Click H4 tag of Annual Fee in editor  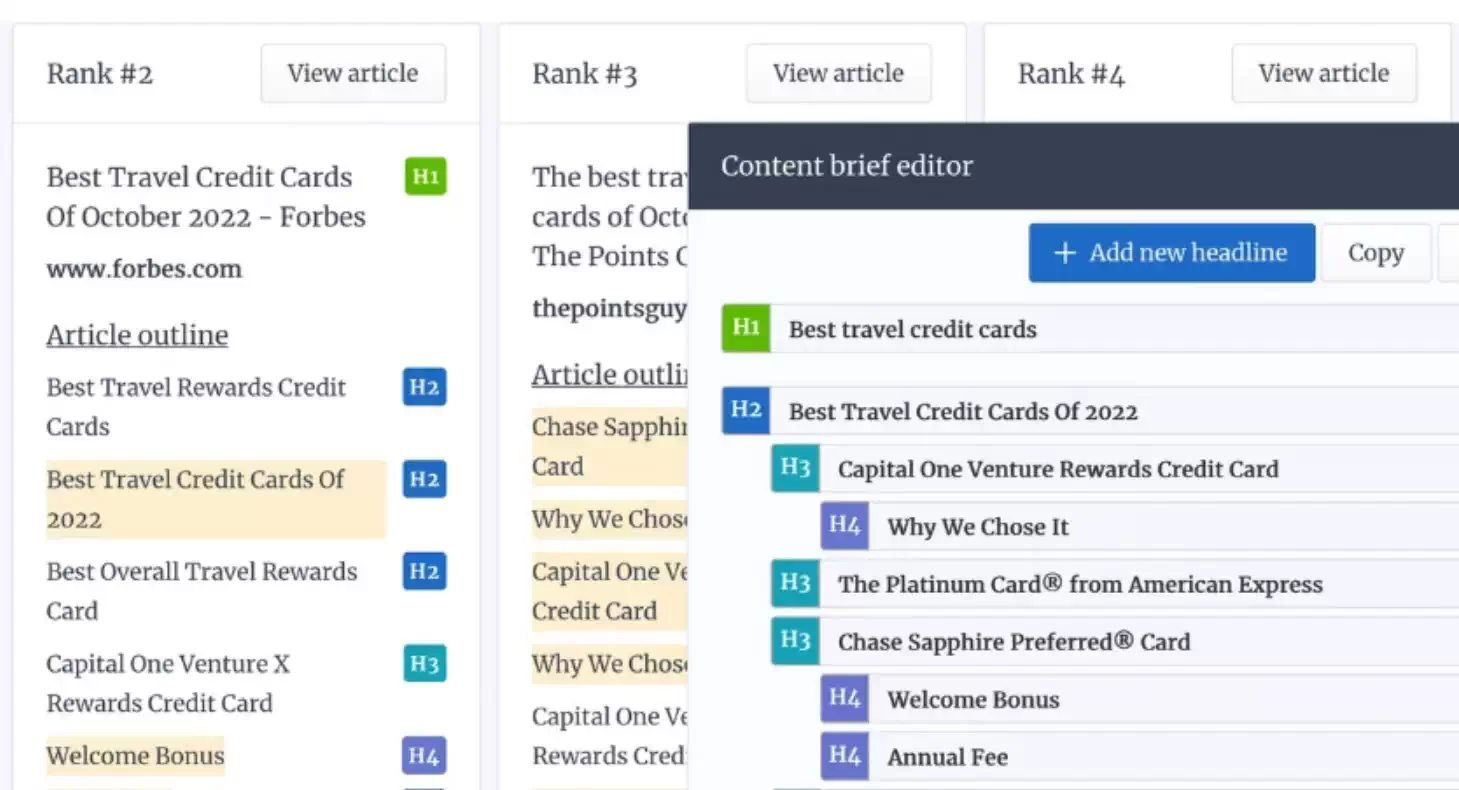[845, 757]
